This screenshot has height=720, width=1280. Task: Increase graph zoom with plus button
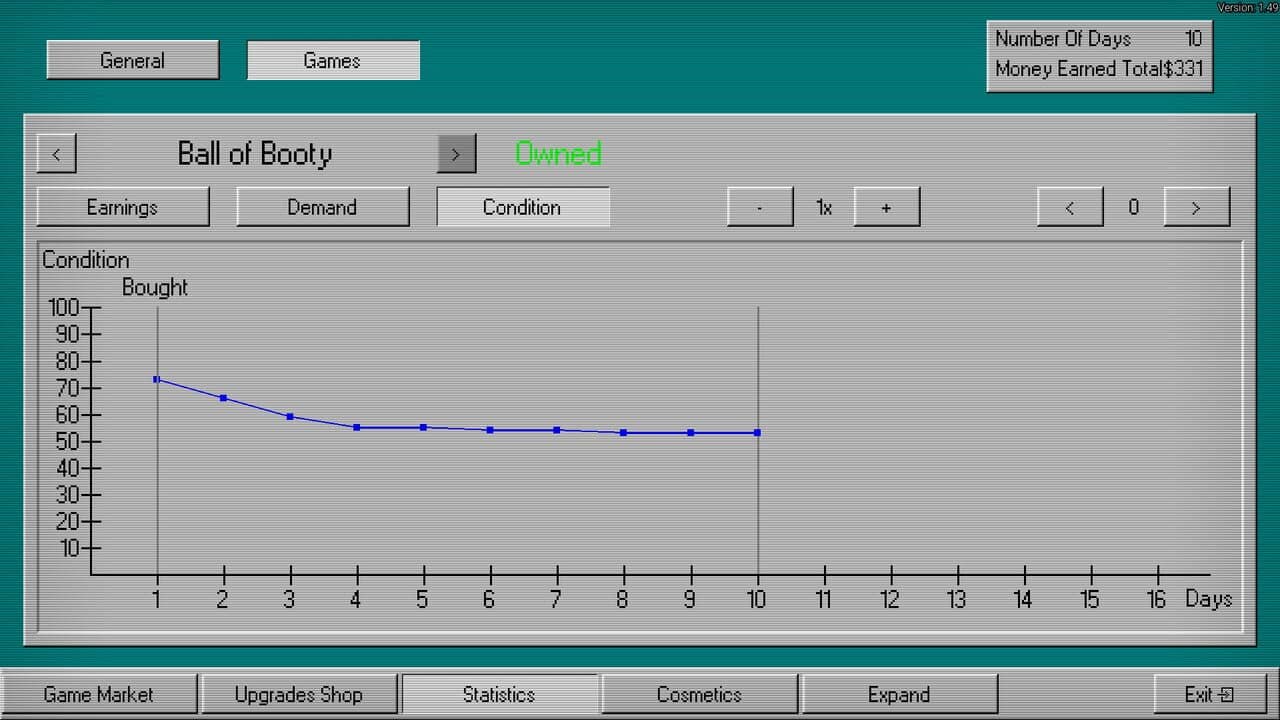887,207
